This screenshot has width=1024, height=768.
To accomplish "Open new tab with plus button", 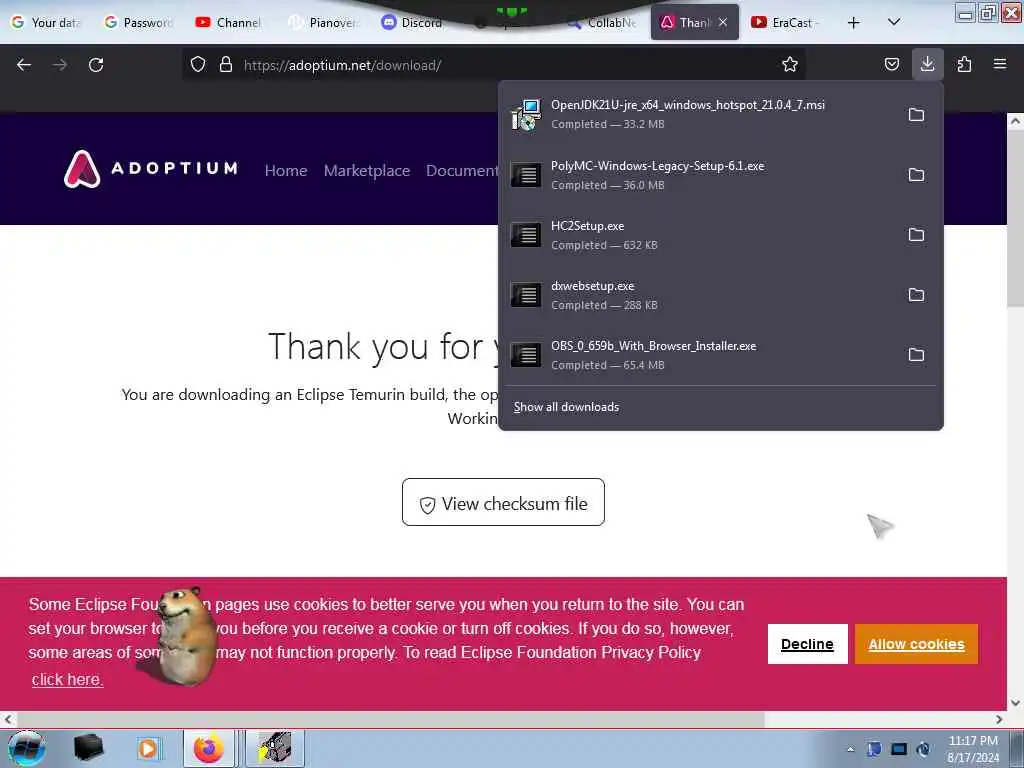I will (x=854, y=23).
